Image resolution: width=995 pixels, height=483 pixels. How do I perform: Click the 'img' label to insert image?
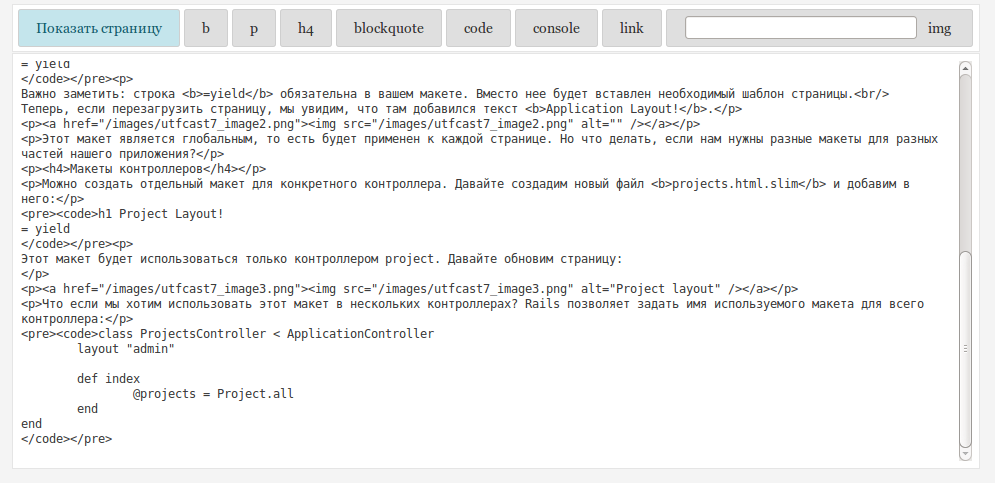939,28
